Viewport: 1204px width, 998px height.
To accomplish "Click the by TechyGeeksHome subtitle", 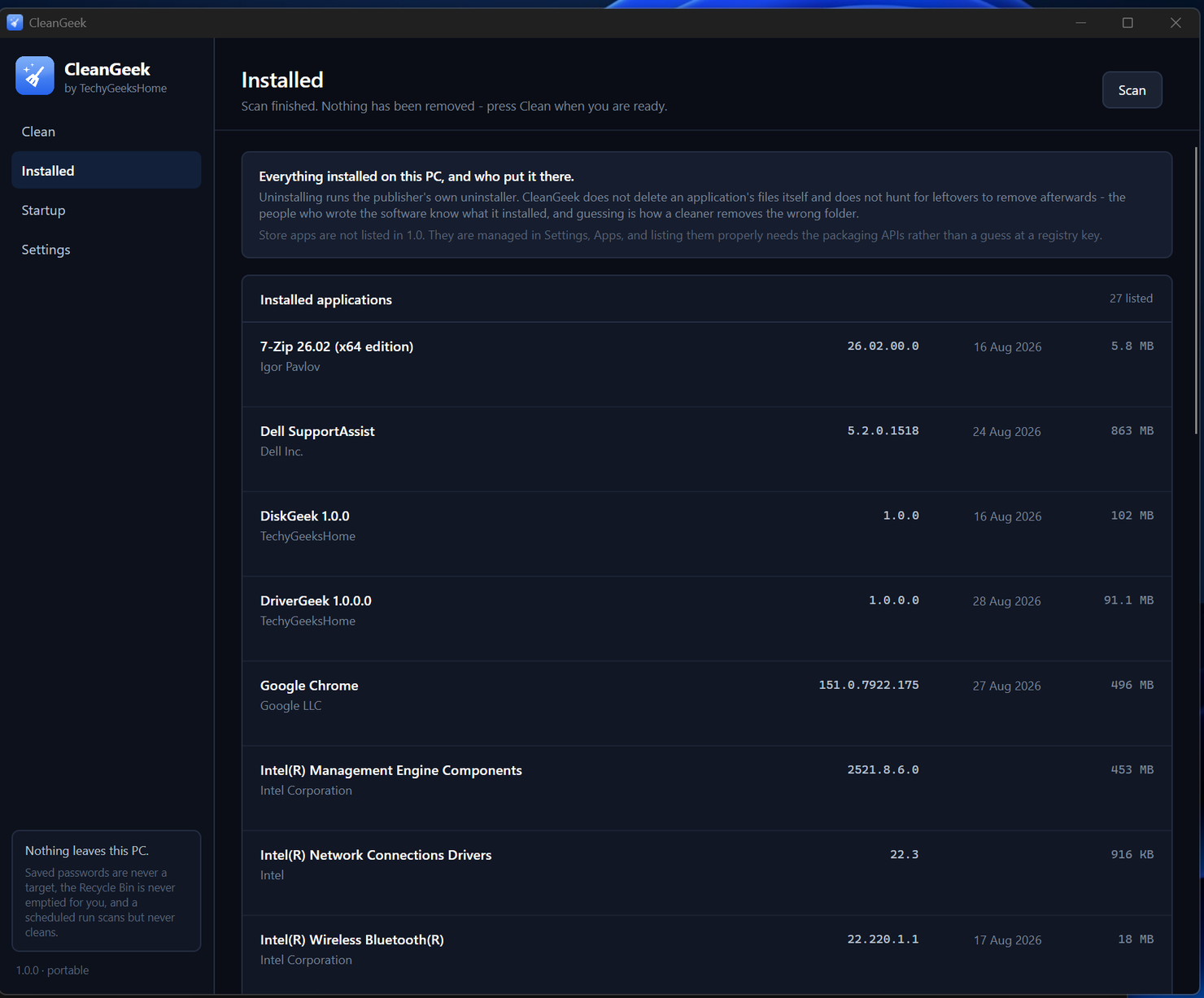I will tap(116, 88).
